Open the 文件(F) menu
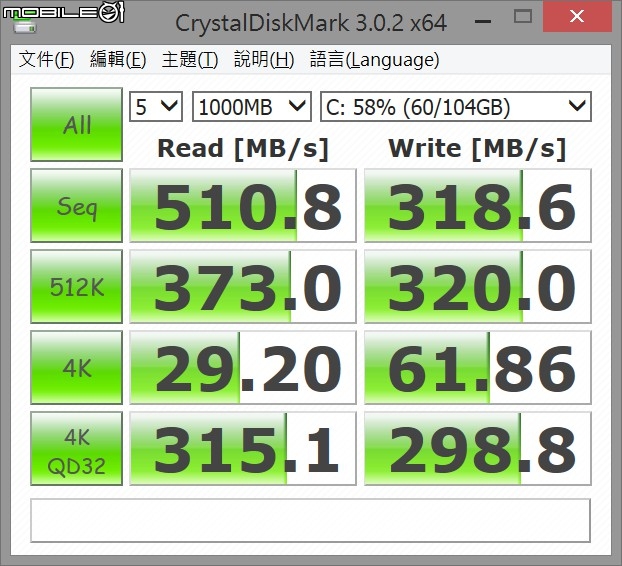Image resolution: width=622 pixels, height=566 pixels. point(46,59)
